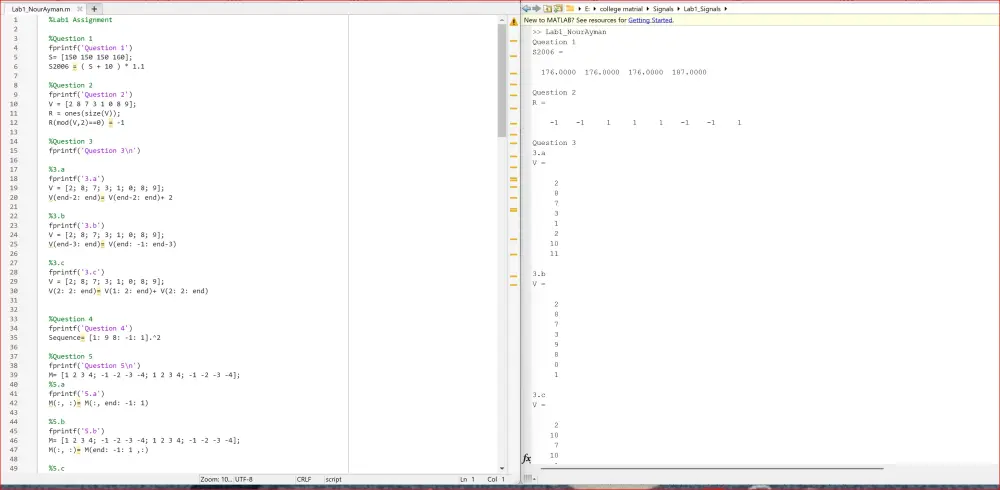
Task: Go back in folder history
Action: [527, 9]
